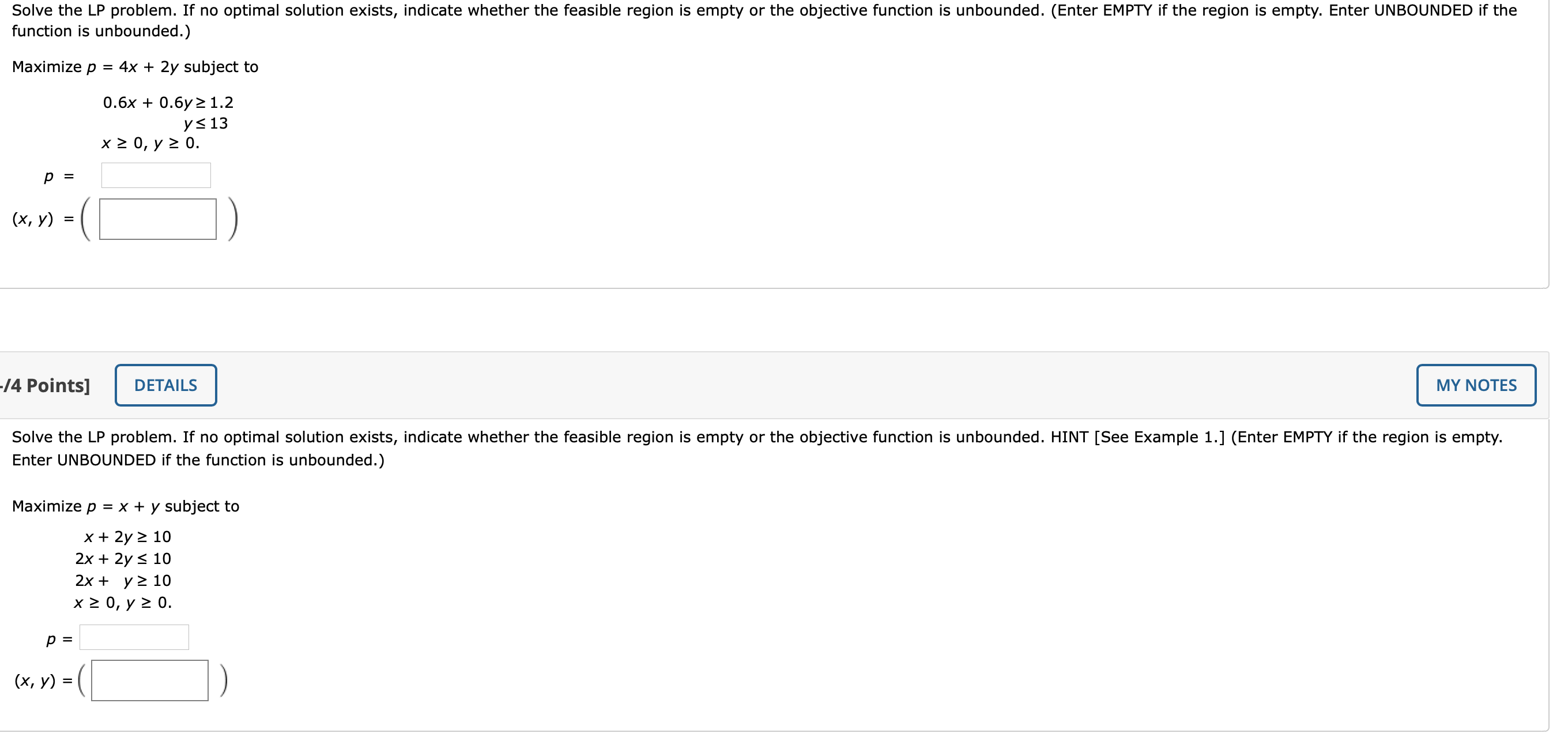The width and height of the screenshot is (1568, 737).
Task: Select the constraint 'x + 2y ≥ 10'
Action: (x=128, y=537)
